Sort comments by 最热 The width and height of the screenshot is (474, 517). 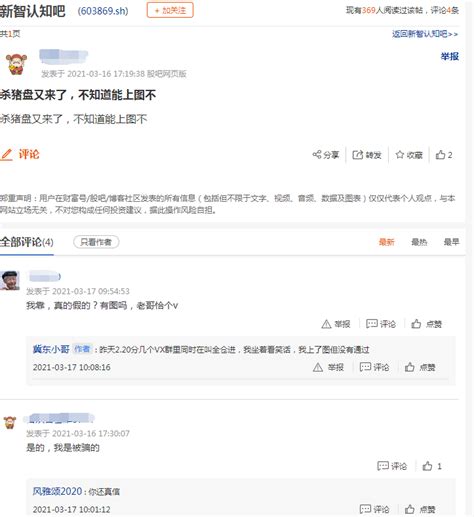419,242
